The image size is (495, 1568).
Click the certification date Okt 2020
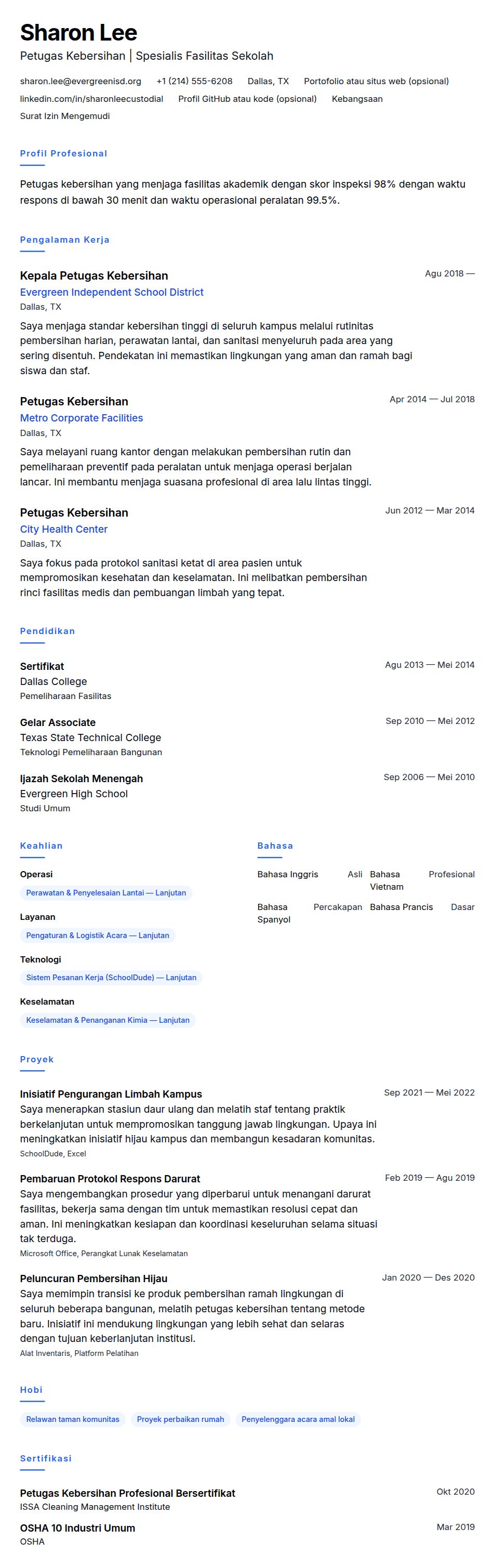(x=456, y=1492)
